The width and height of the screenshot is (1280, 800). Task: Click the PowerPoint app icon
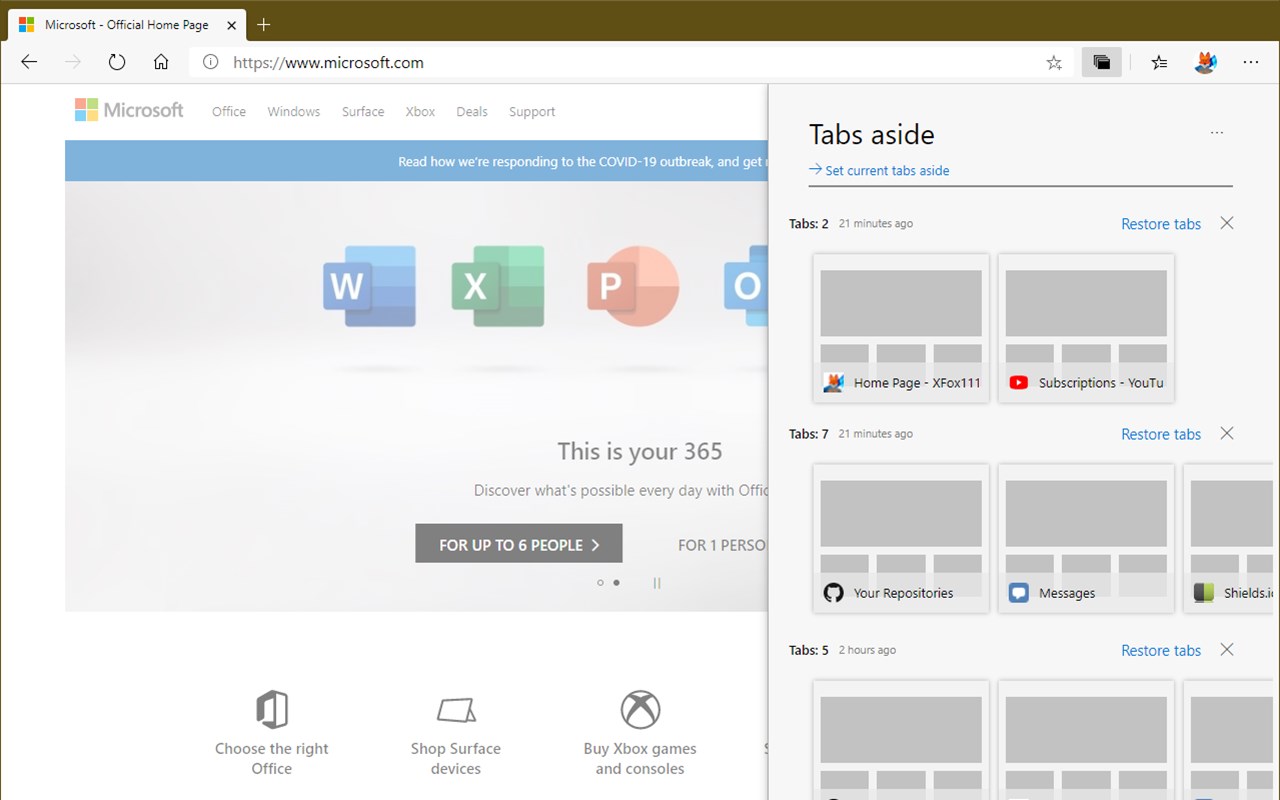(632, 286)
